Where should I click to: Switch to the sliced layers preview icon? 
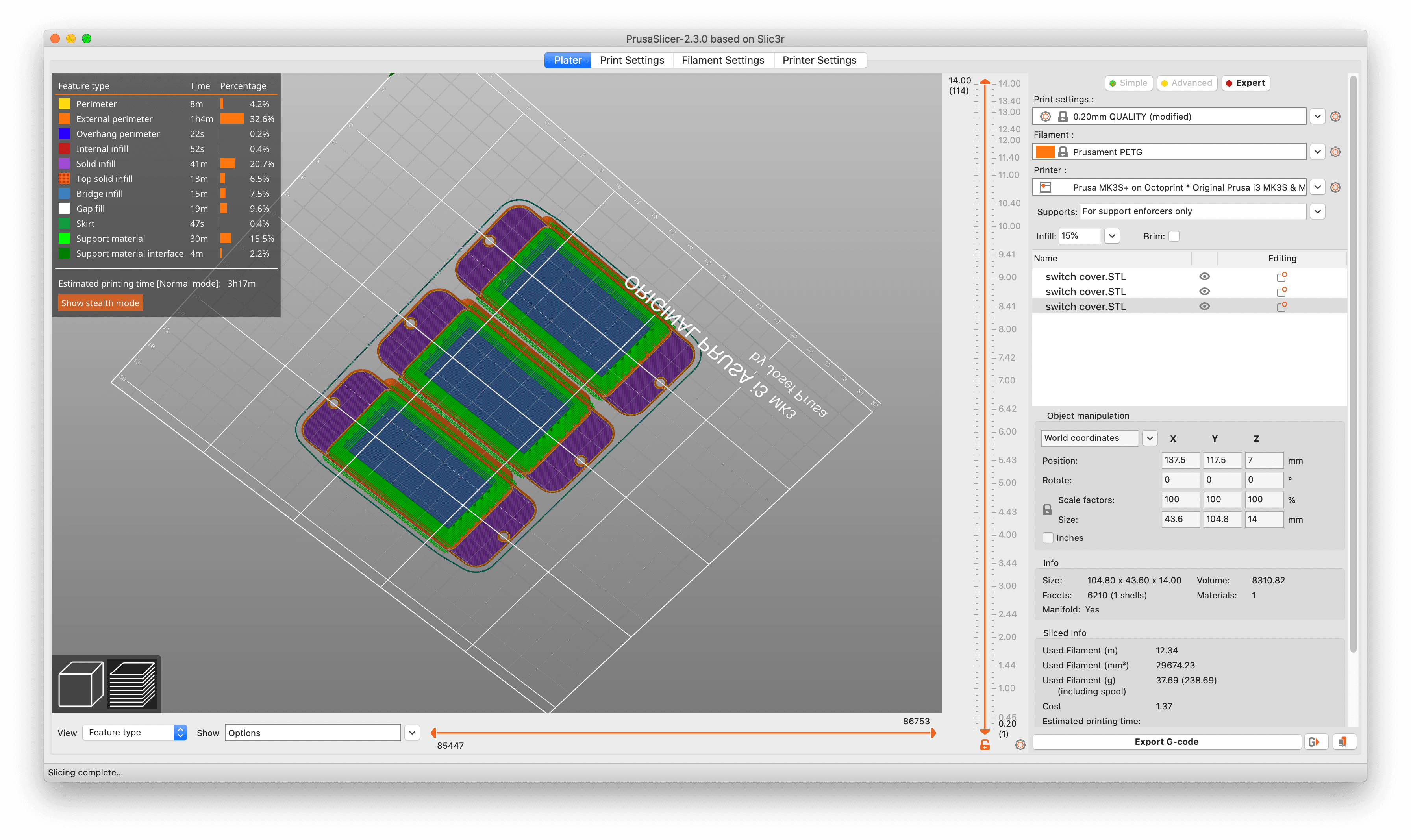(132, 684)
